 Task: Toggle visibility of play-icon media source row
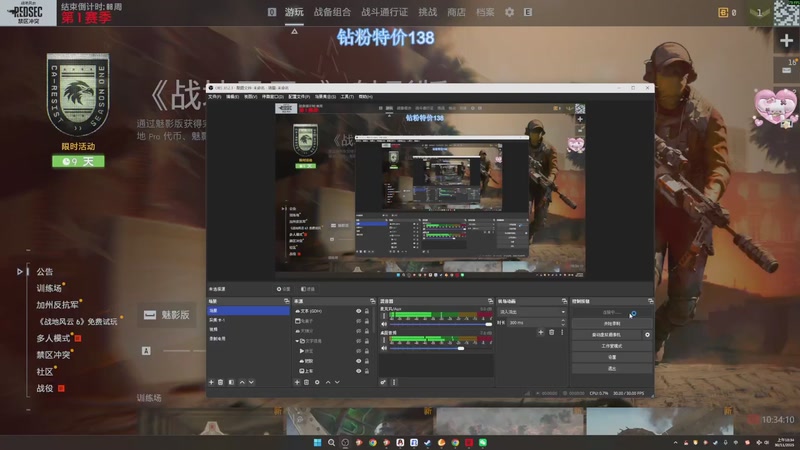[358, 351]
